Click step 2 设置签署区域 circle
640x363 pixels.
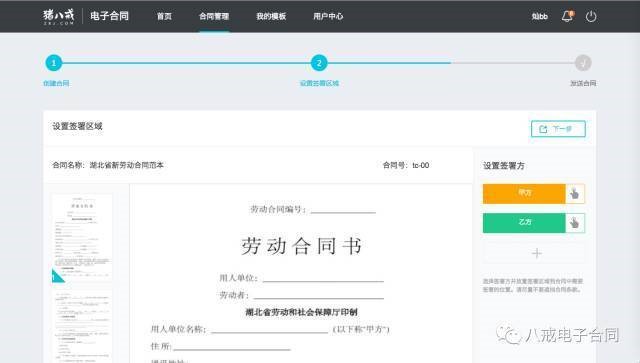pyautogui.click(x=319, y=63)
